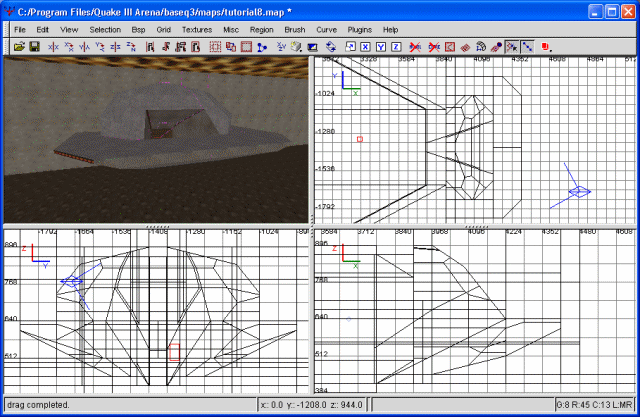
Task: Open the View menu
Action: click(x=69, y=30)
